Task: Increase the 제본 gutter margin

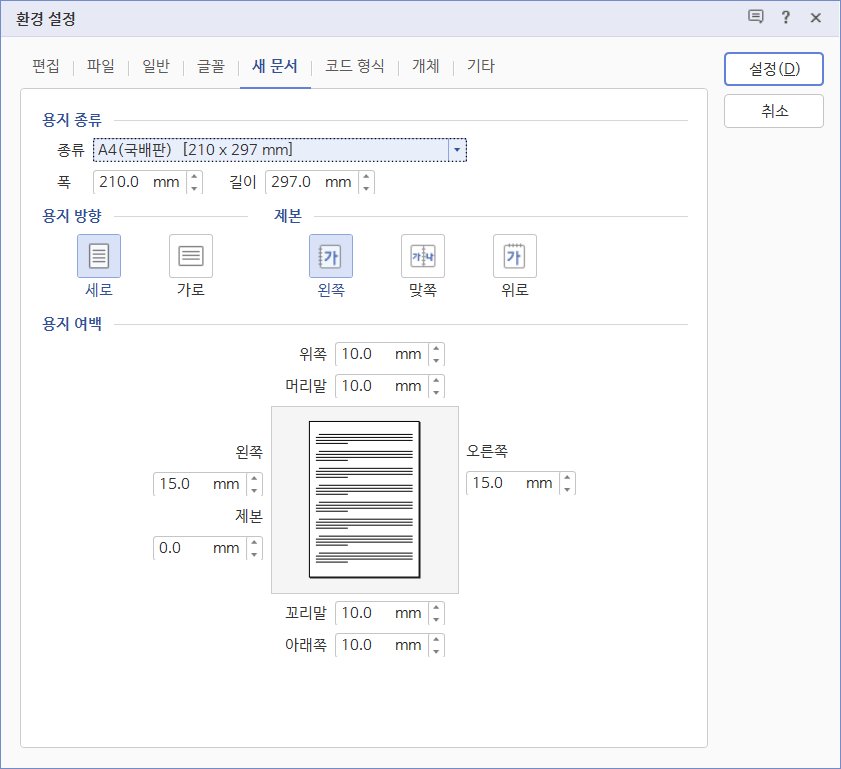Action: (x=254, y=543)
